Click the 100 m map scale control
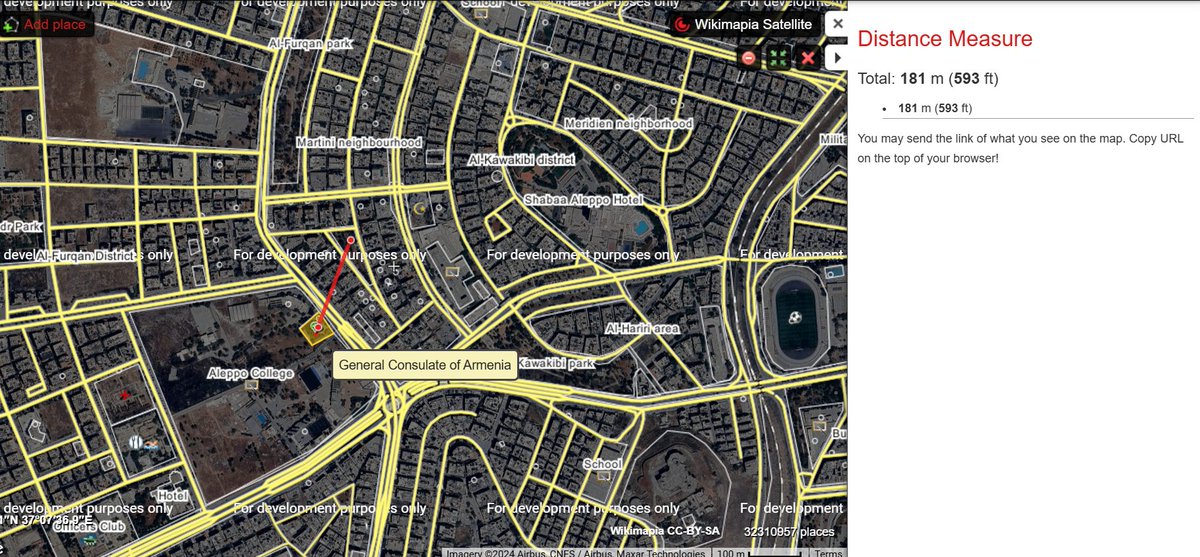 (760, 553)
